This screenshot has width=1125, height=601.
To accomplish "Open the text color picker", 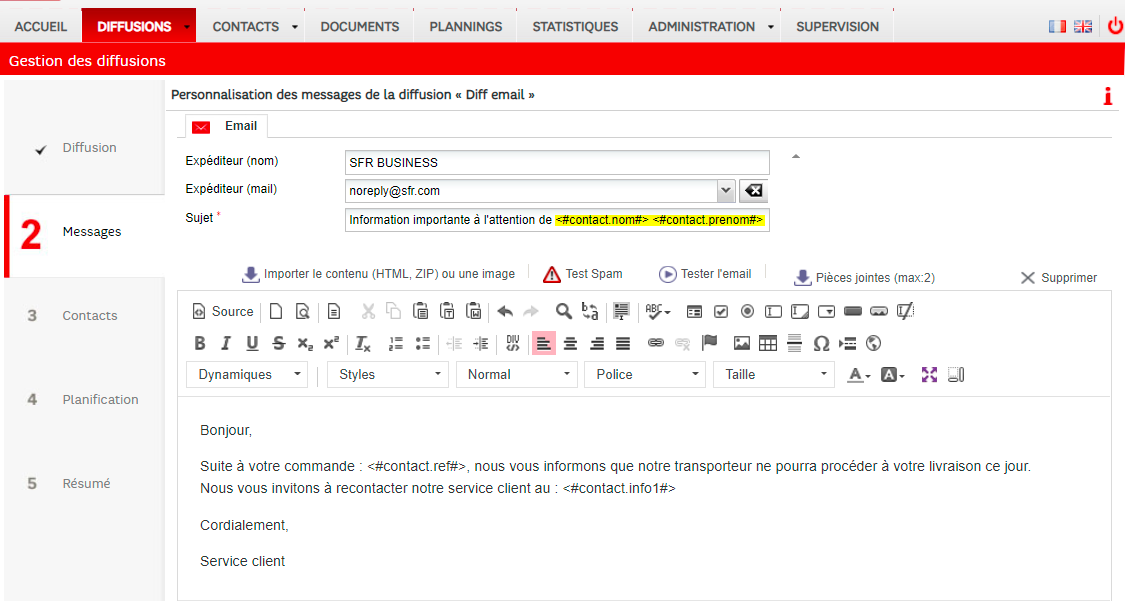I will [859, 374].
